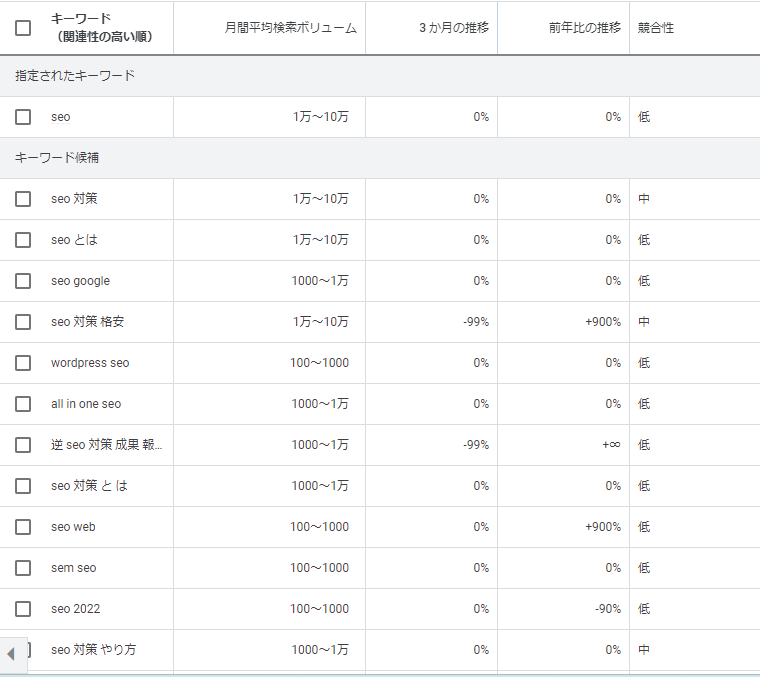This screenshot has width=760, height=677.
Task: Check the 'seo 対策' row checkbox
Action: [23, 199]
